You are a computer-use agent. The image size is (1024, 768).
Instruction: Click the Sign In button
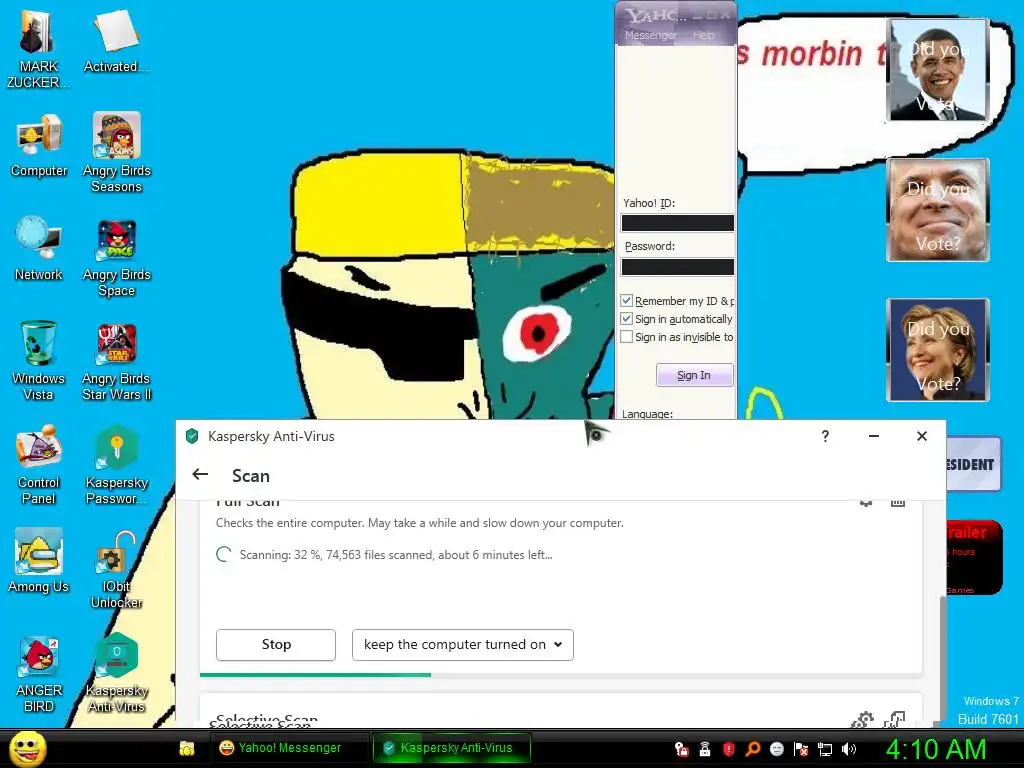(x=694, y=376)
